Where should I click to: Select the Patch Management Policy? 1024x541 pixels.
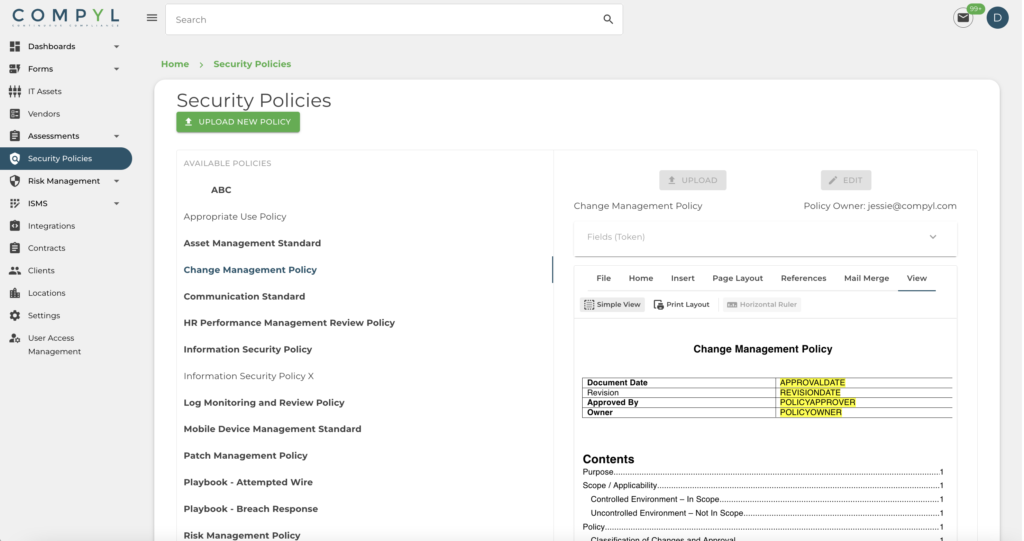(245, 456)
